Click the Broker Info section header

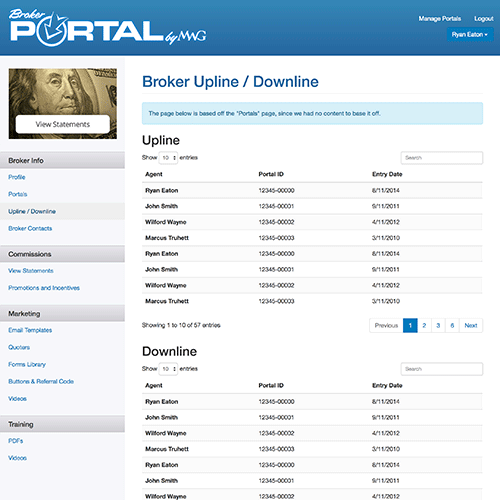62,160
